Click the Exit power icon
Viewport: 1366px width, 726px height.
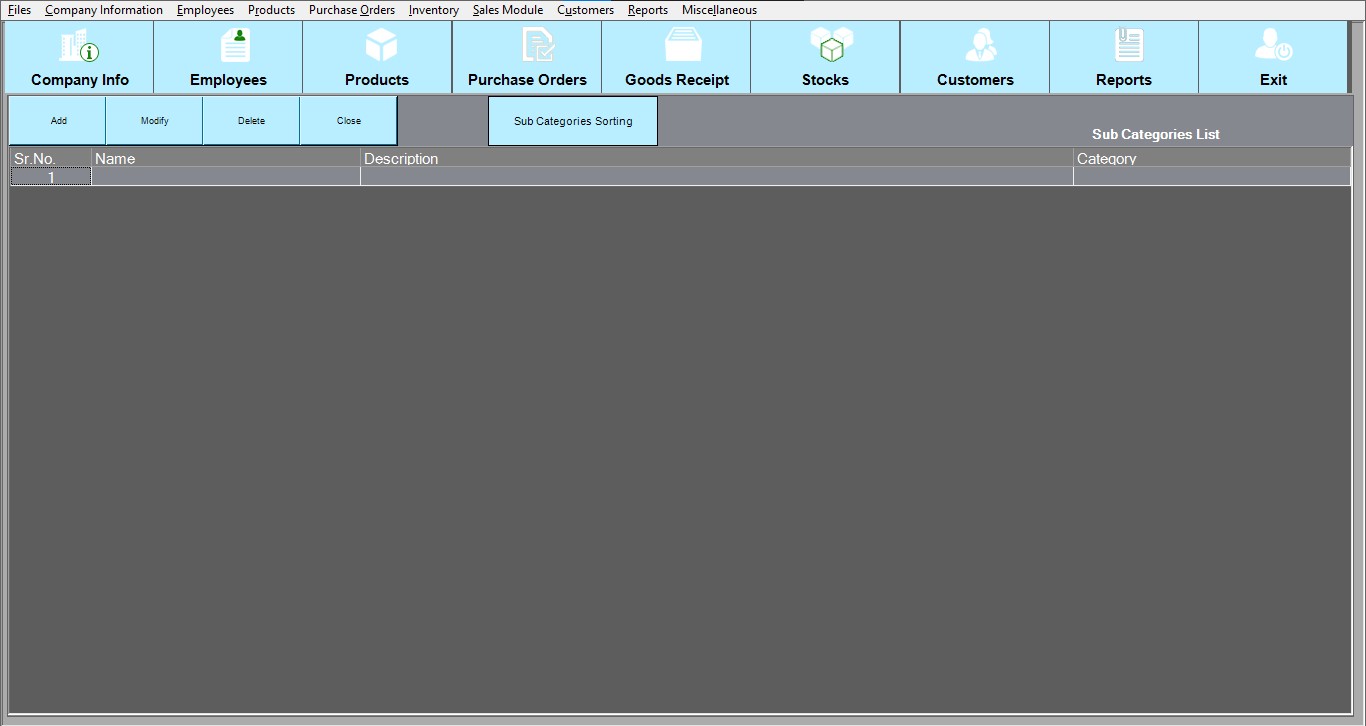click(1273, 47)
